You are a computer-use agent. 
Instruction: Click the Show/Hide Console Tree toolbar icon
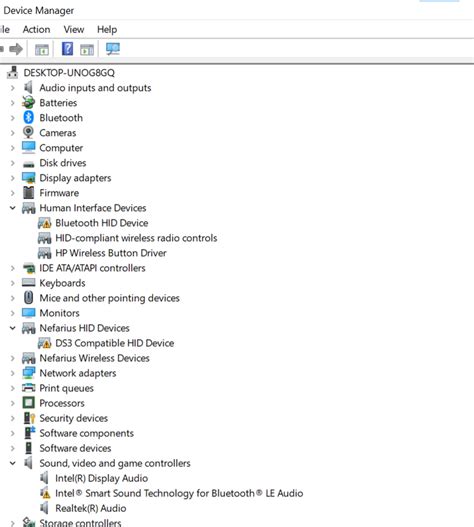click(42, 50)
